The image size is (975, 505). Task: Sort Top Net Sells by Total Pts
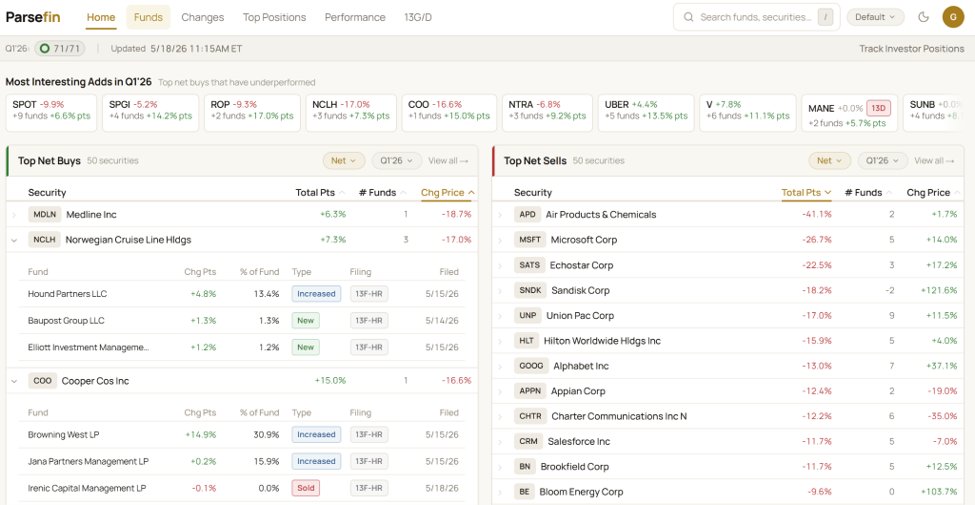tap(806, 193)
